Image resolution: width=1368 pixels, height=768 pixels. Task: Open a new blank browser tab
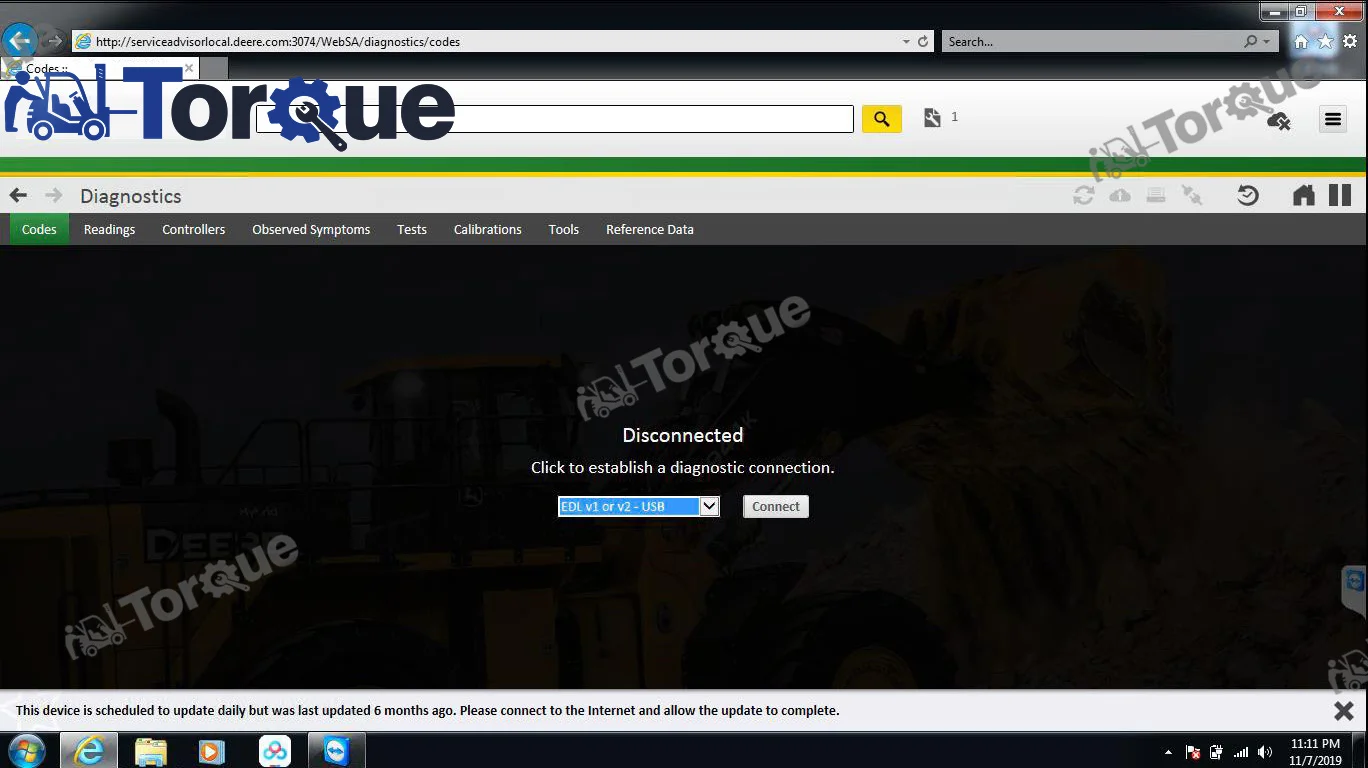[214, 68]
